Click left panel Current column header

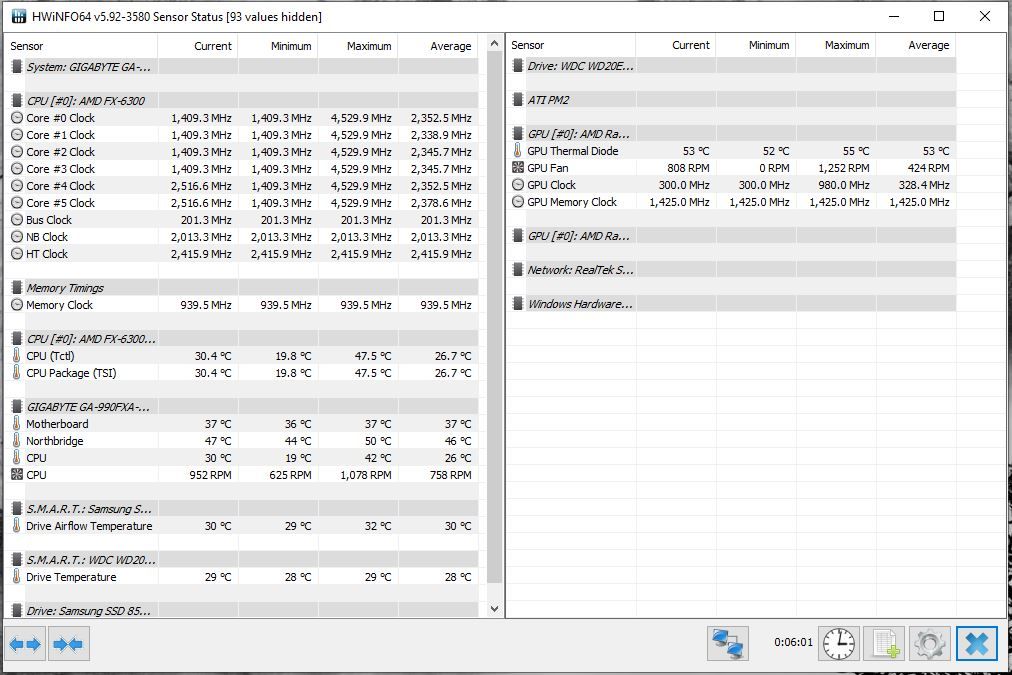point(197,46)
